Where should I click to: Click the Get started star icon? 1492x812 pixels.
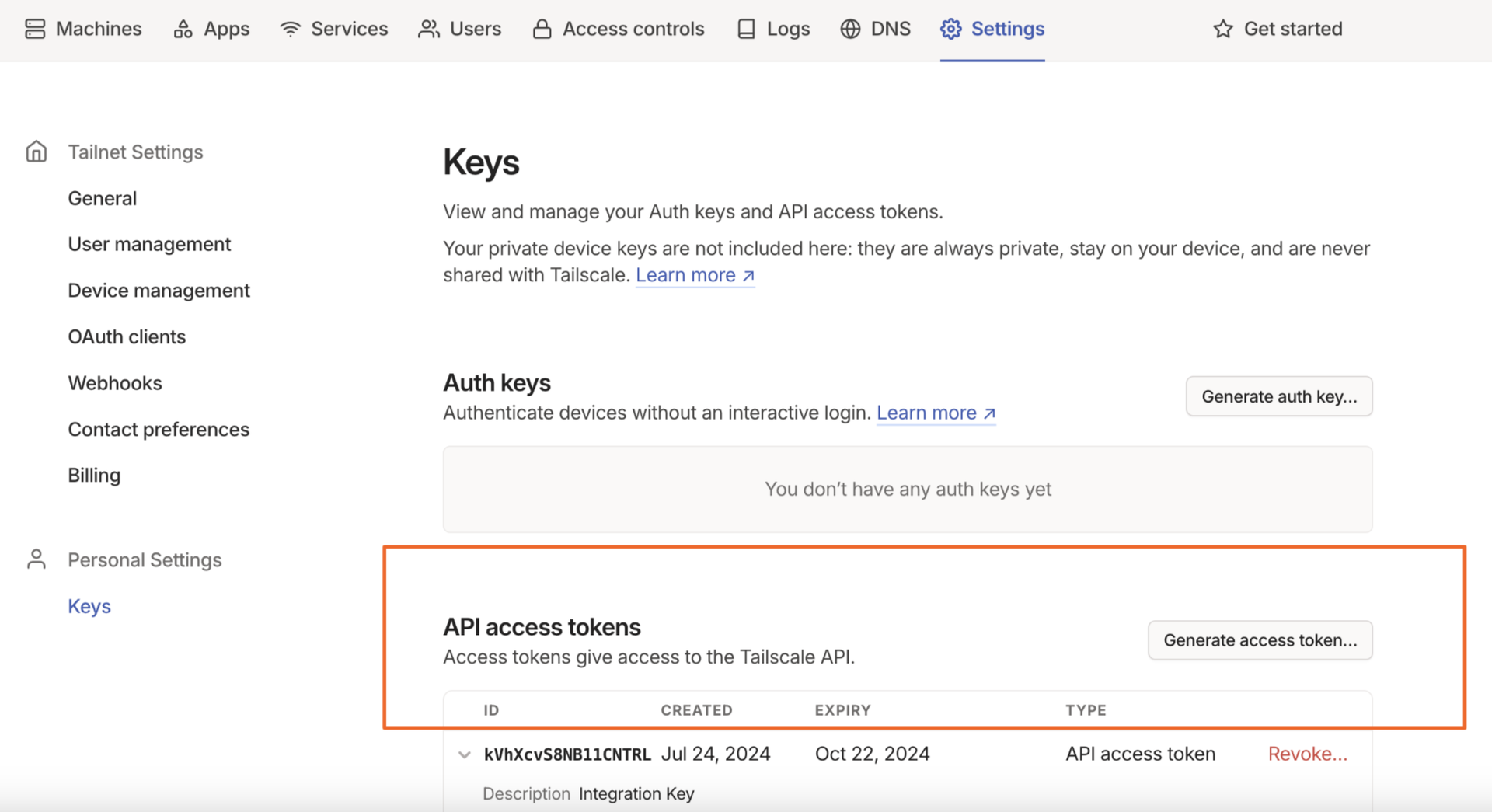click(x=1223, y=29)
